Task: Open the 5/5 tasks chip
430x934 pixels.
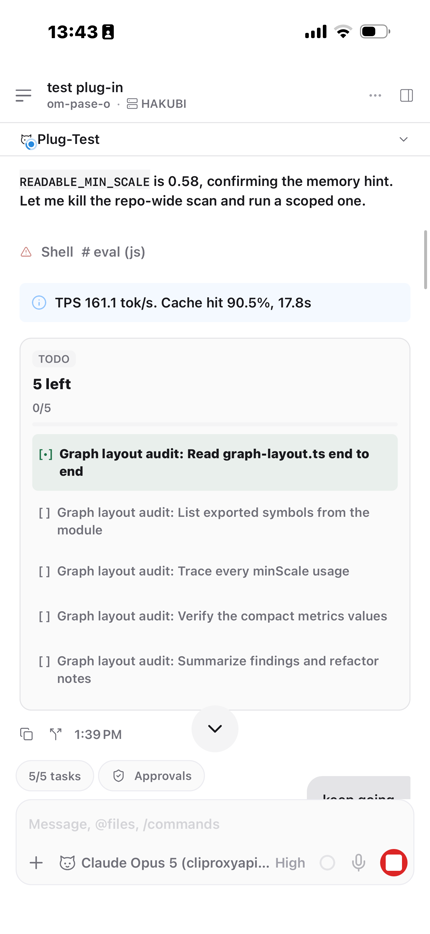Action: click(55, 776)
